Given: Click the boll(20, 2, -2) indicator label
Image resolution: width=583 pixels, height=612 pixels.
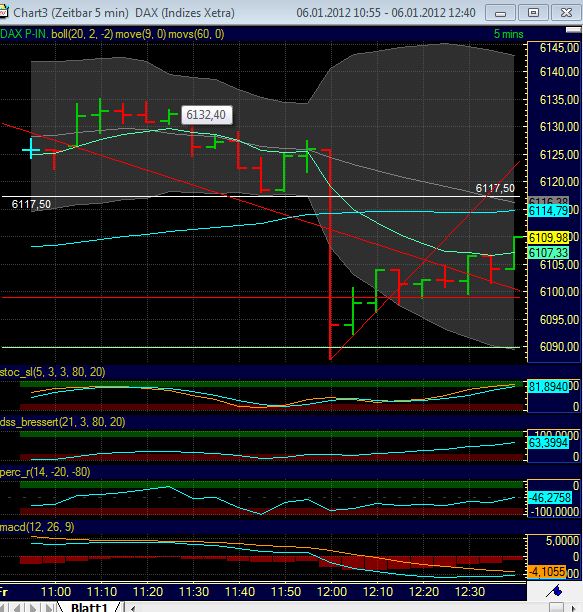Looking at the screenshot, I should tap(82, 34).
